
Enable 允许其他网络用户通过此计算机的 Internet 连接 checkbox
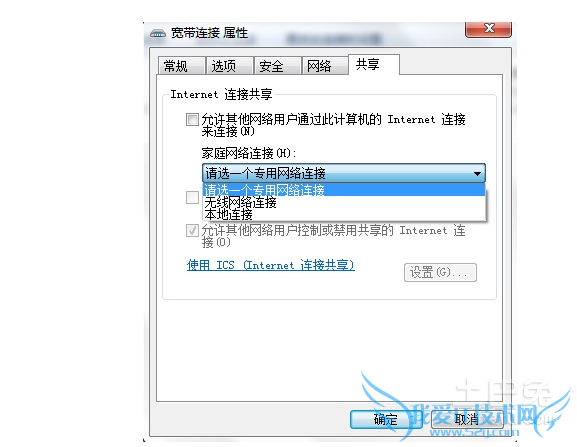point(192,120)
